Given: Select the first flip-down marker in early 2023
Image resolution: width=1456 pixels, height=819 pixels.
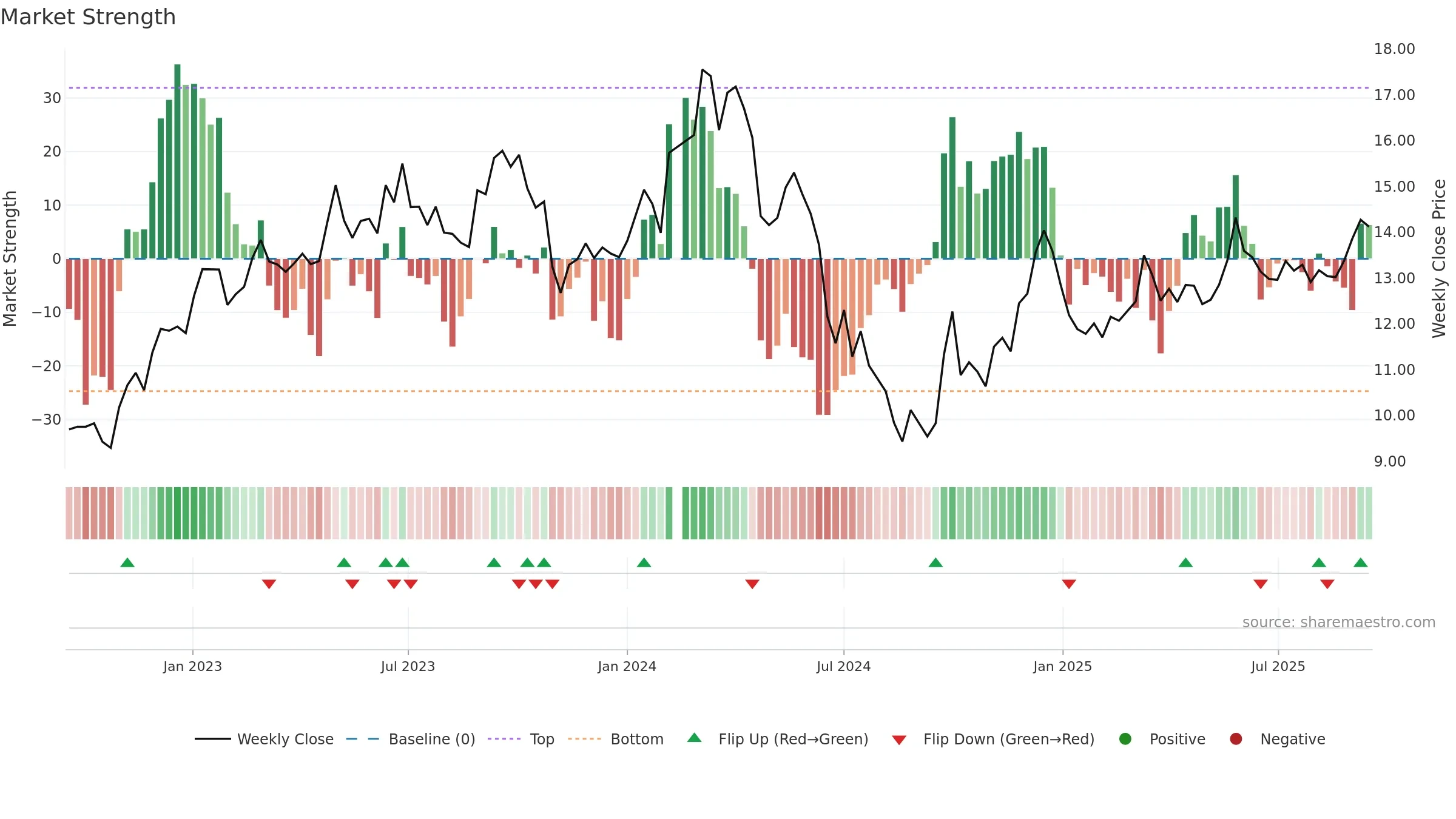Looking at the screenshot, I should coord(269,584).
